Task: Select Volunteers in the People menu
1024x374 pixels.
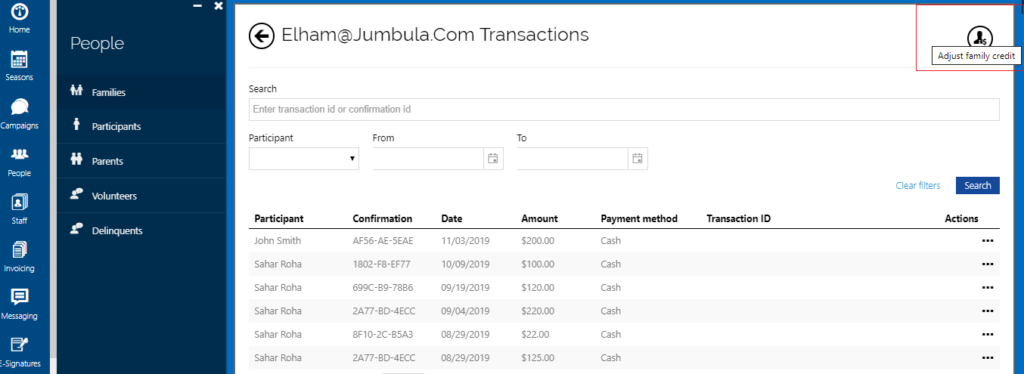Action: click(x=142, y=196)
